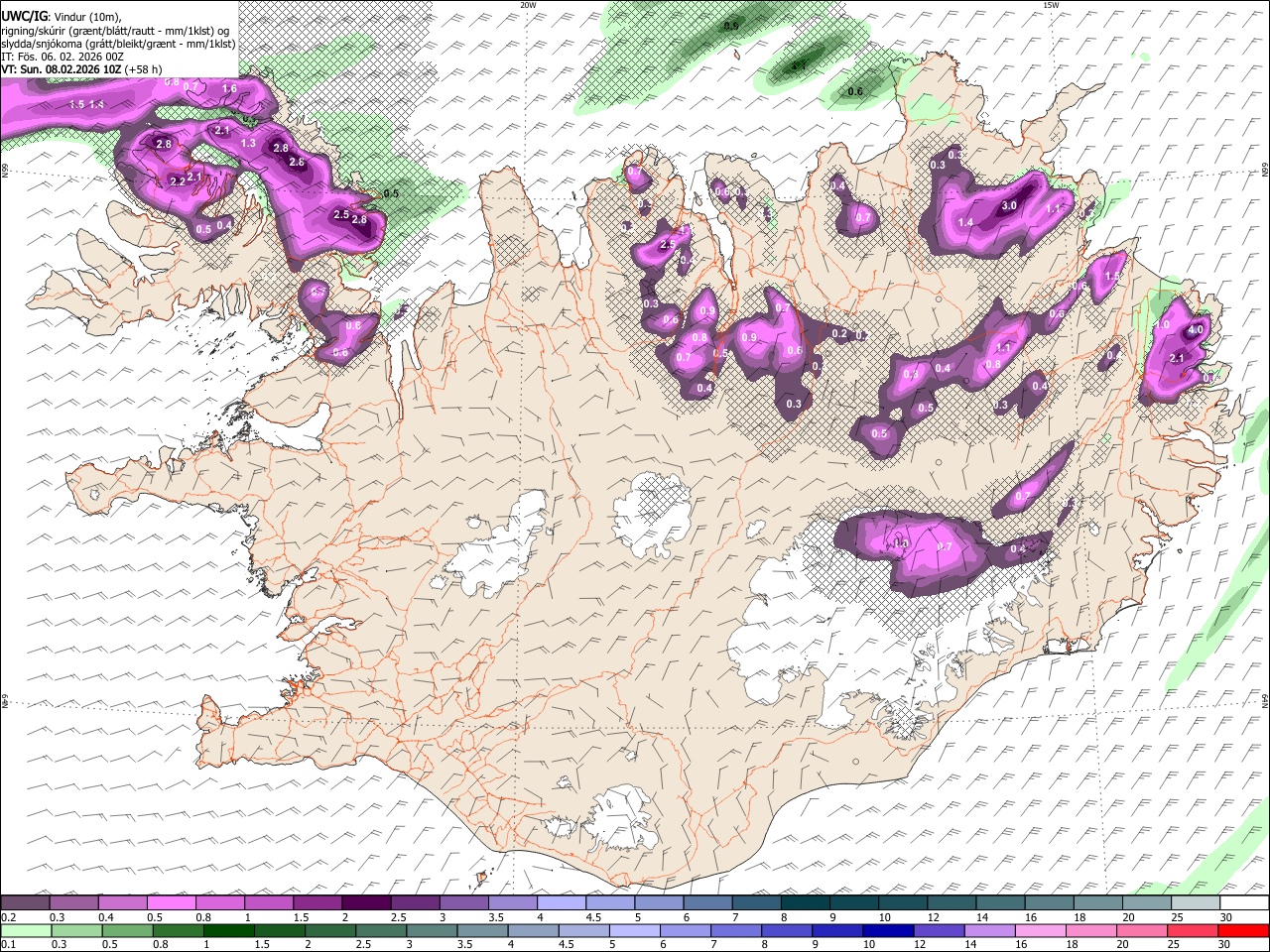Select the dark green 1–1.5 swatch in the bottom legend
Screen dimensions: 1270x952
pyautogui.click(x=228, y=930)
